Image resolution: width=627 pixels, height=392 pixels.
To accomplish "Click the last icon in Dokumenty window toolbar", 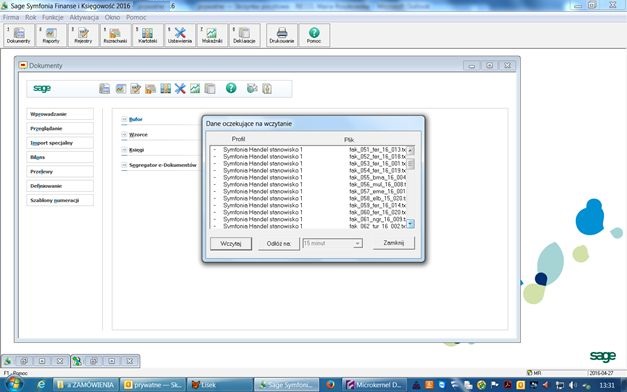I will [x=267, y=88].
